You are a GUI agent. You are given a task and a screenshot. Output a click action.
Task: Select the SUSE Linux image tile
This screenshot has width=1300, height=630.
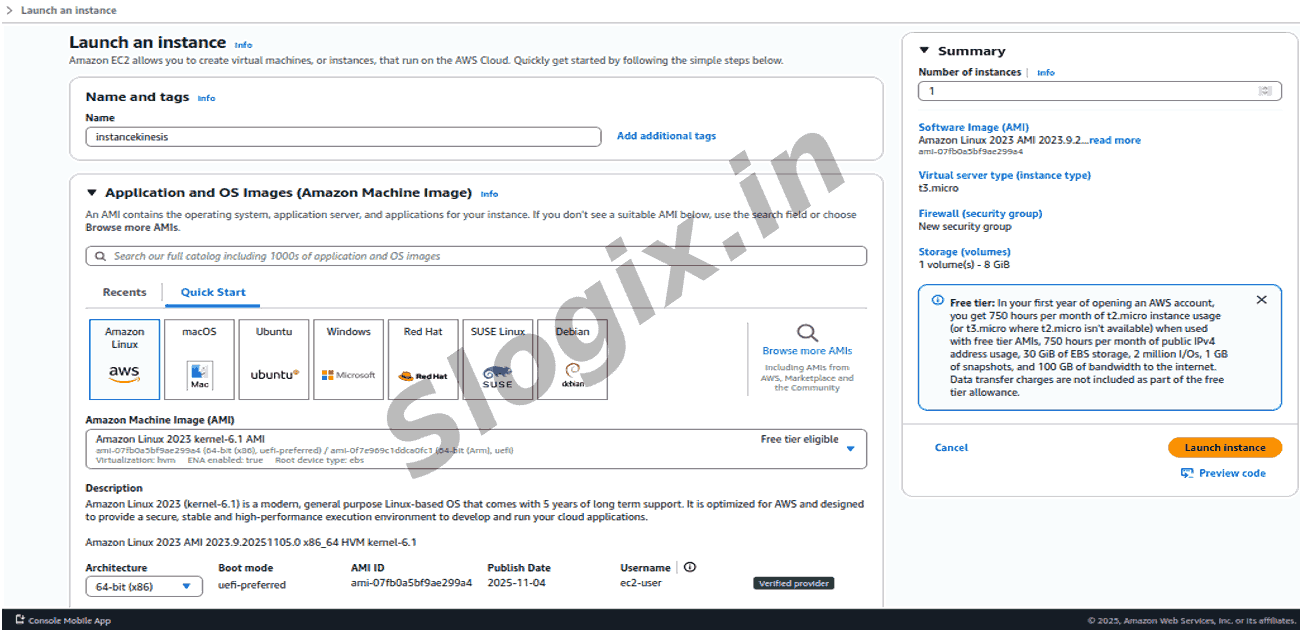tap(497, 359)
